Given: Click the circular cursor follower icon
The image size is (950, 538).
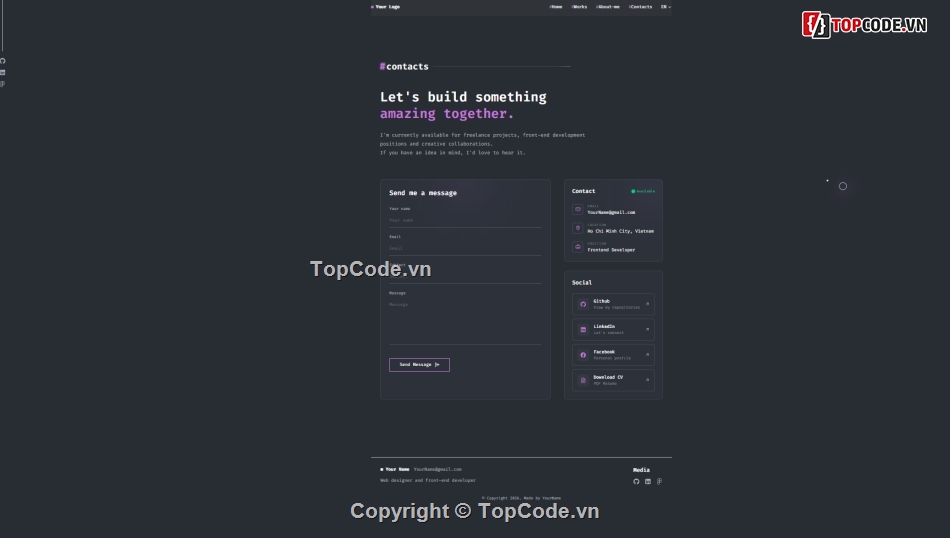Looking at the screenshot, I should 843,186.
